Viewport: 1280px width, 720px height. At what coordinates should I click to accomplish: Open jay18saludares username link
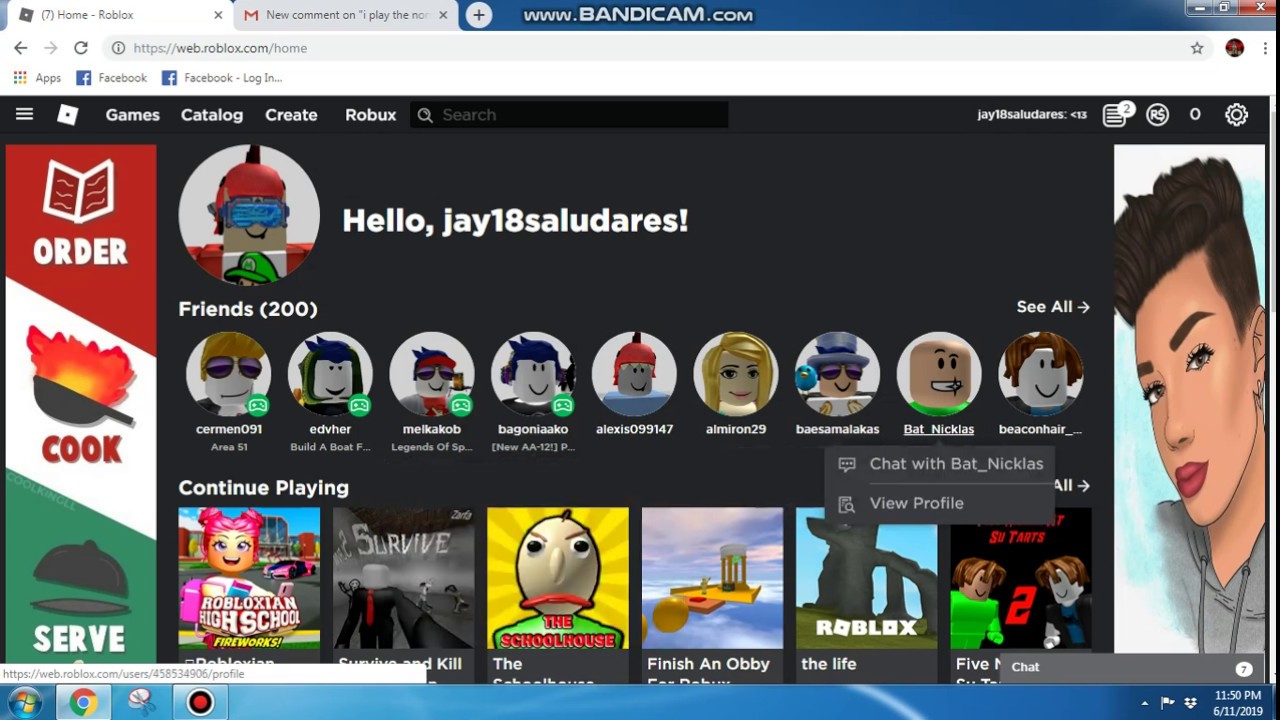pyautogui.click(x=1032, y=115)
